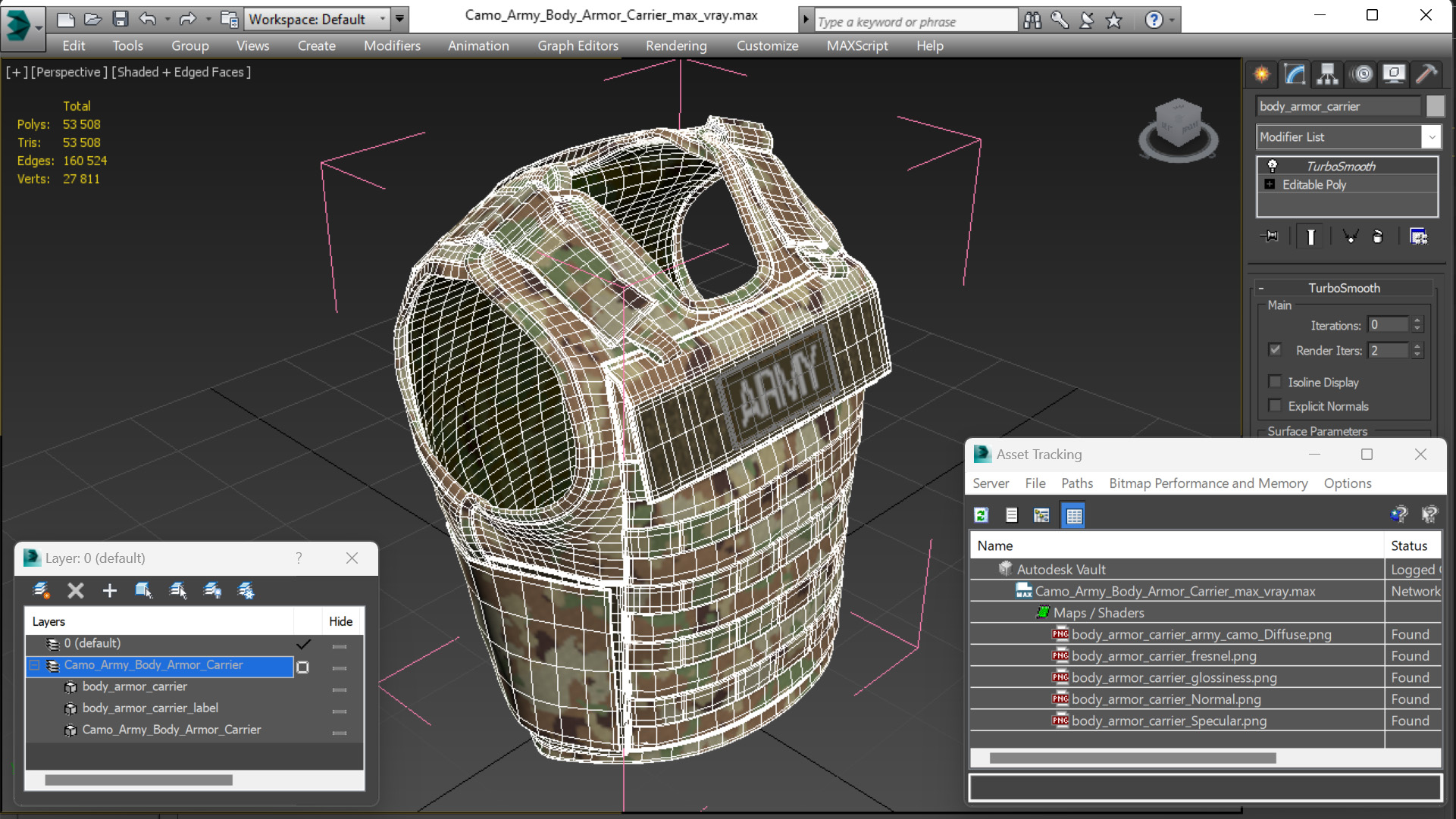The width and height of the screenshot is (1456, 819).
Task: Open the Display command panel tab
Action: [1394, 73]
